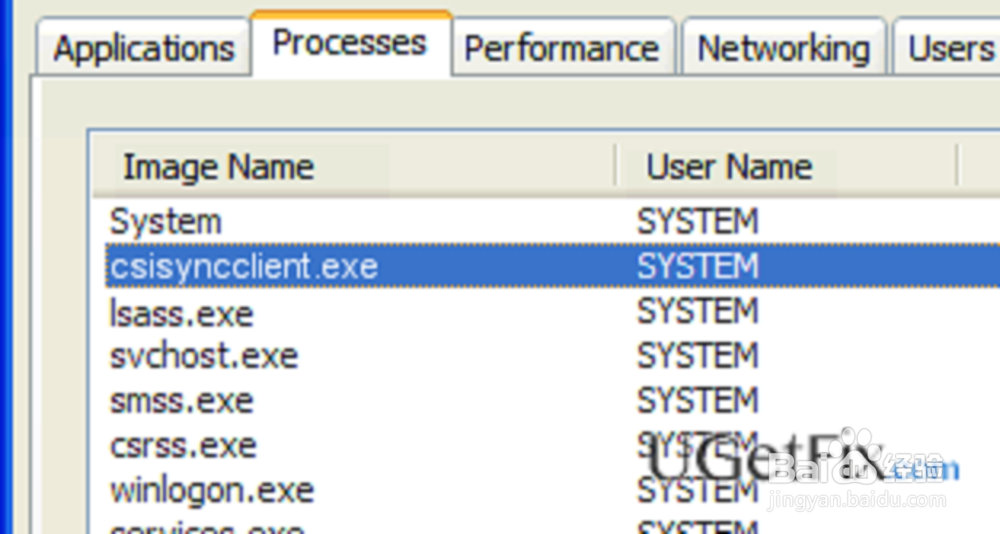The image size is (1000, 534).
Task: Click the svchost.exe process entry
Action: click(x=204, y=356)
